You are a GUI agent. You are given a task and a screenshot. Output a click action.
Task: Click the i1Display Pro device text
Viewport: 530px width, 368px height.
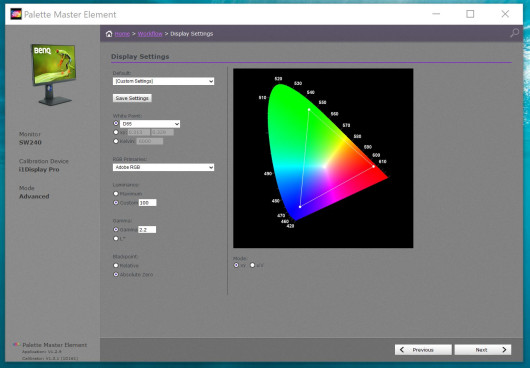coord(39,170)
